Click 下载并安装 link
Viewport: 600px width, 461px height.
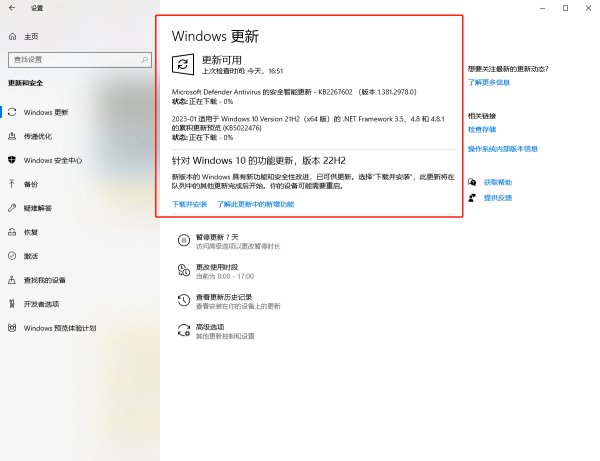[189, 204]
